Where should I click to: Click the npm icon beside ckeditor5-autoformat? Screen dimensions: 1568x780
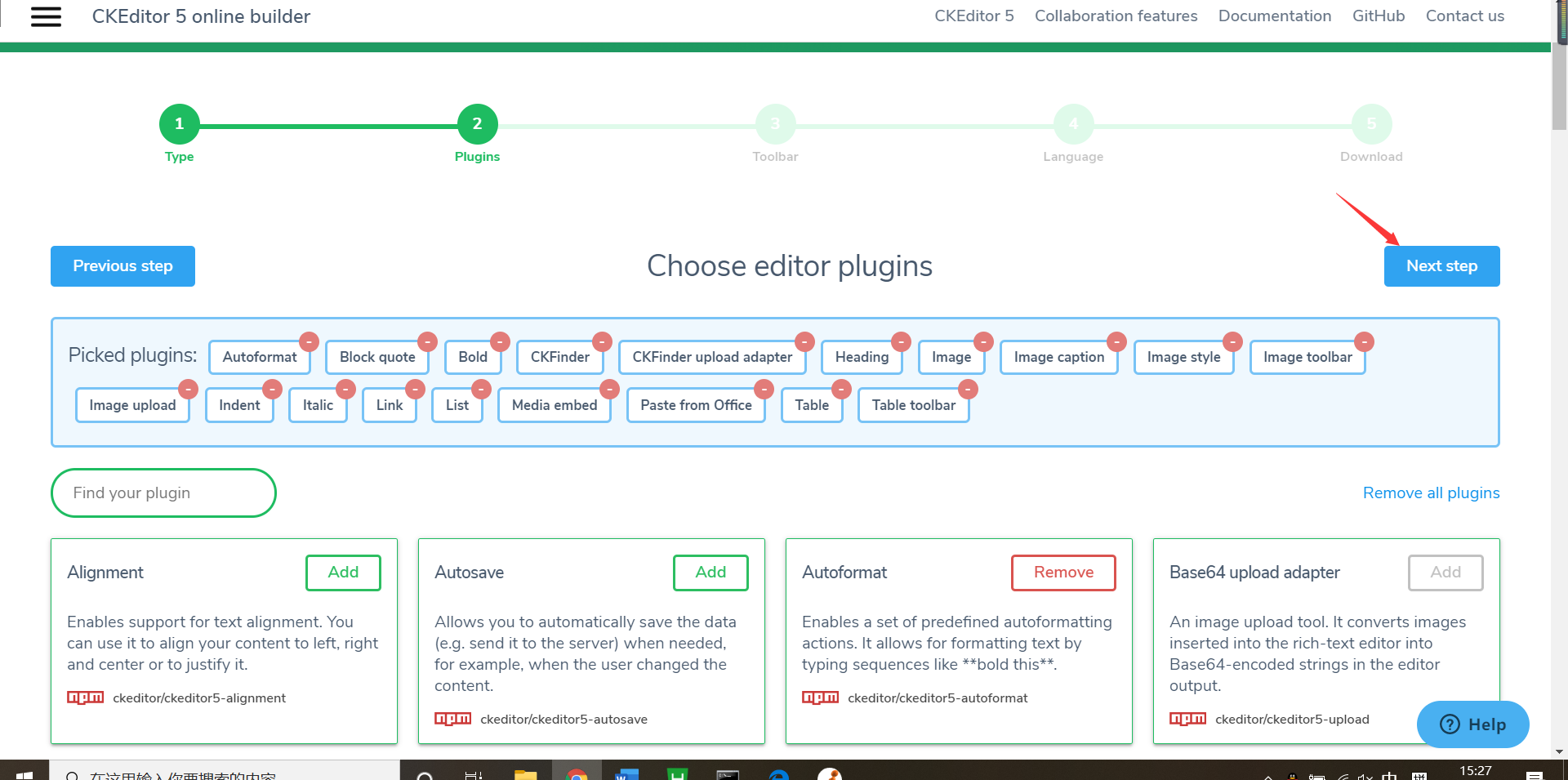821,698
